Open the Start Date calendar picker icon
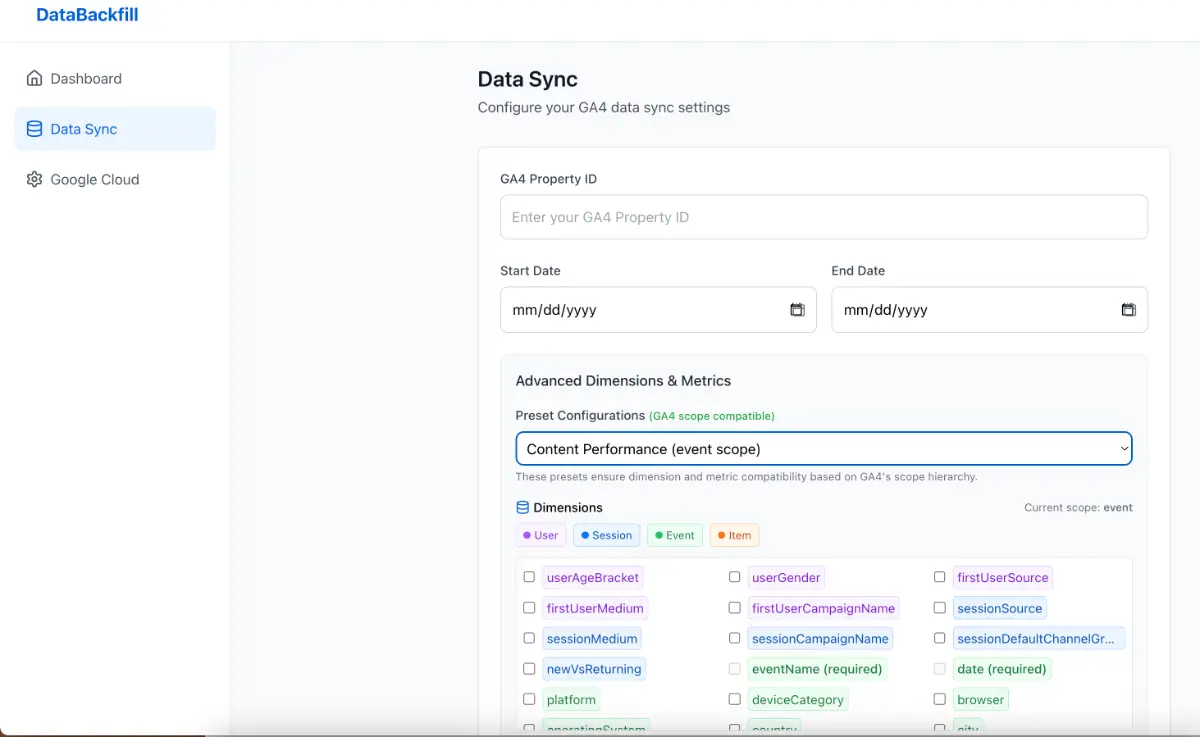 coord(797,310)
